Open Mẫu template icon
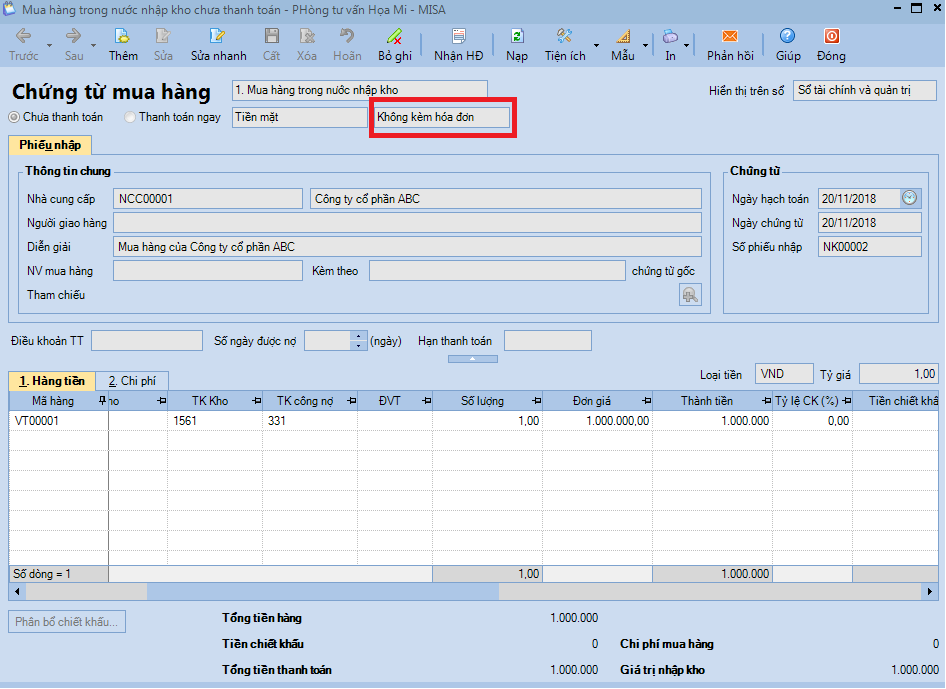946x689 pixels. point(623,45)
